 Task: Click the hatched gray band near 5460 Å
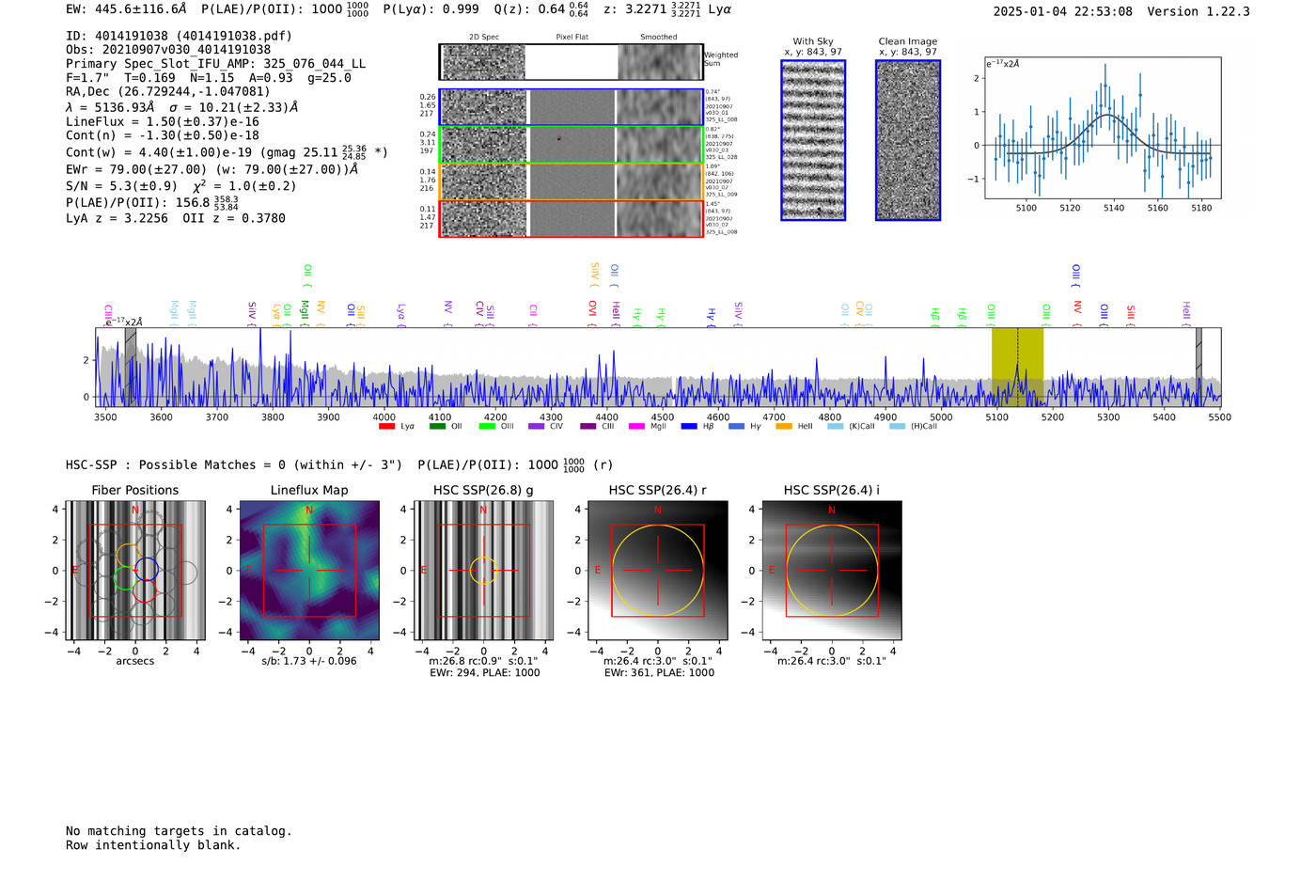coord(1198,367)
